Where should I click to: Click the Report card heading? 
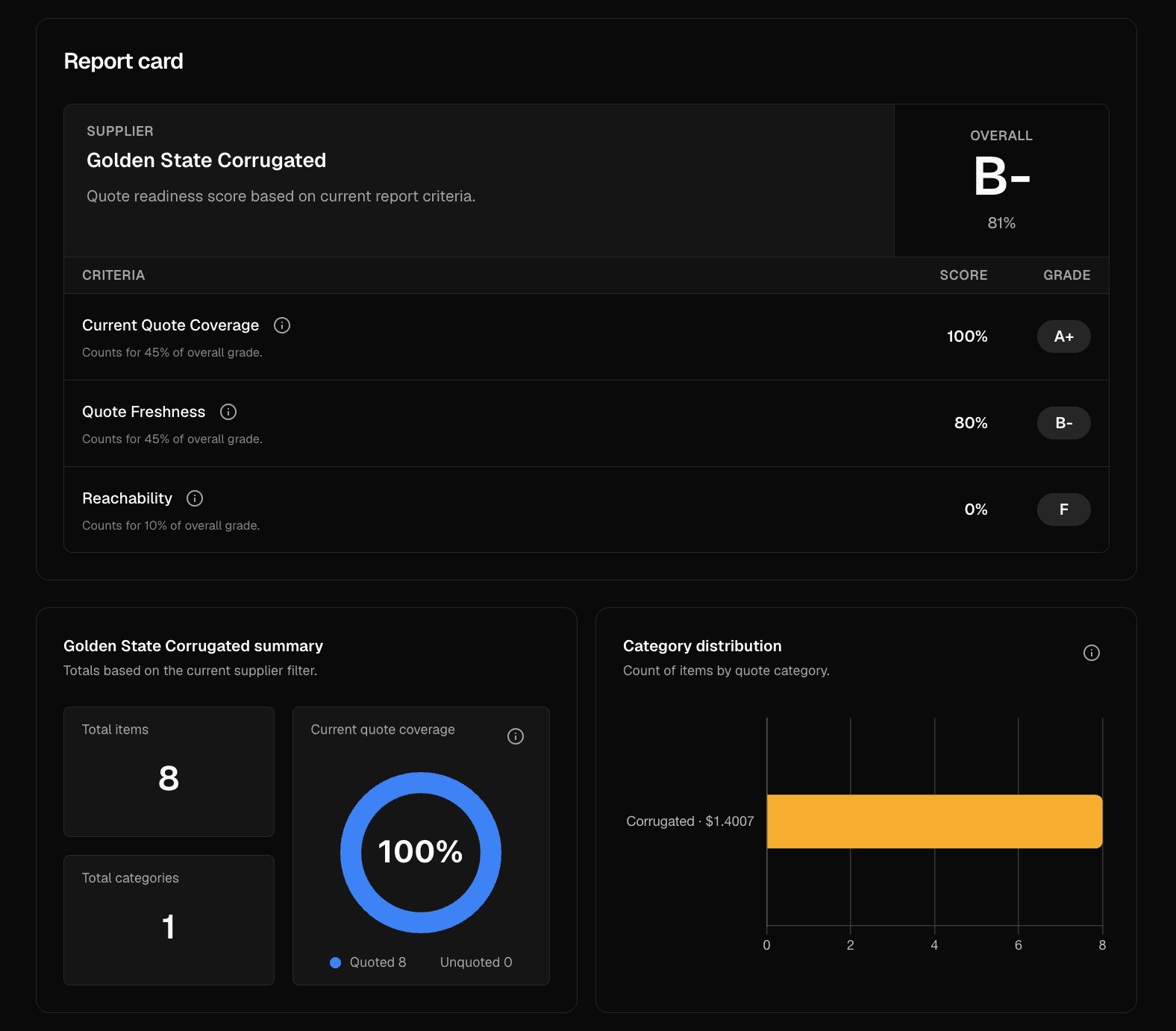[124, 61]
